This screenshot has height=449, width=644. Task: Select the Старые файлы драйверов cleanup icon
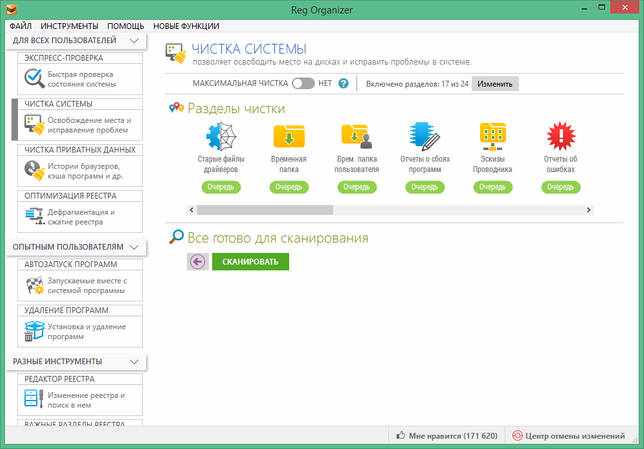point(221,136)
